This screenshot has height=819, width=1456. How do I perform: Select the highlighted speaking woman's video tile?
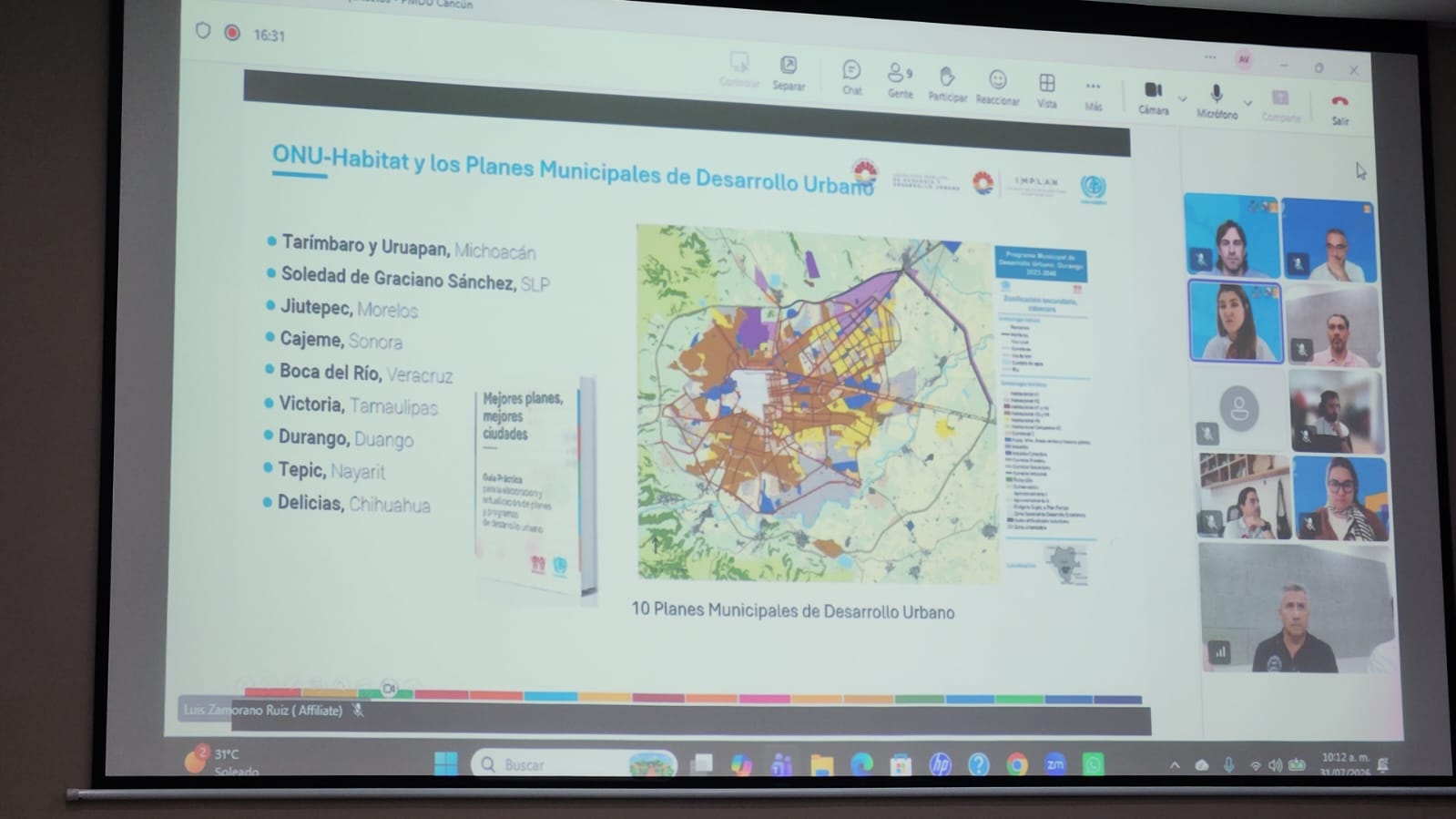click(x=1236, y=321)
